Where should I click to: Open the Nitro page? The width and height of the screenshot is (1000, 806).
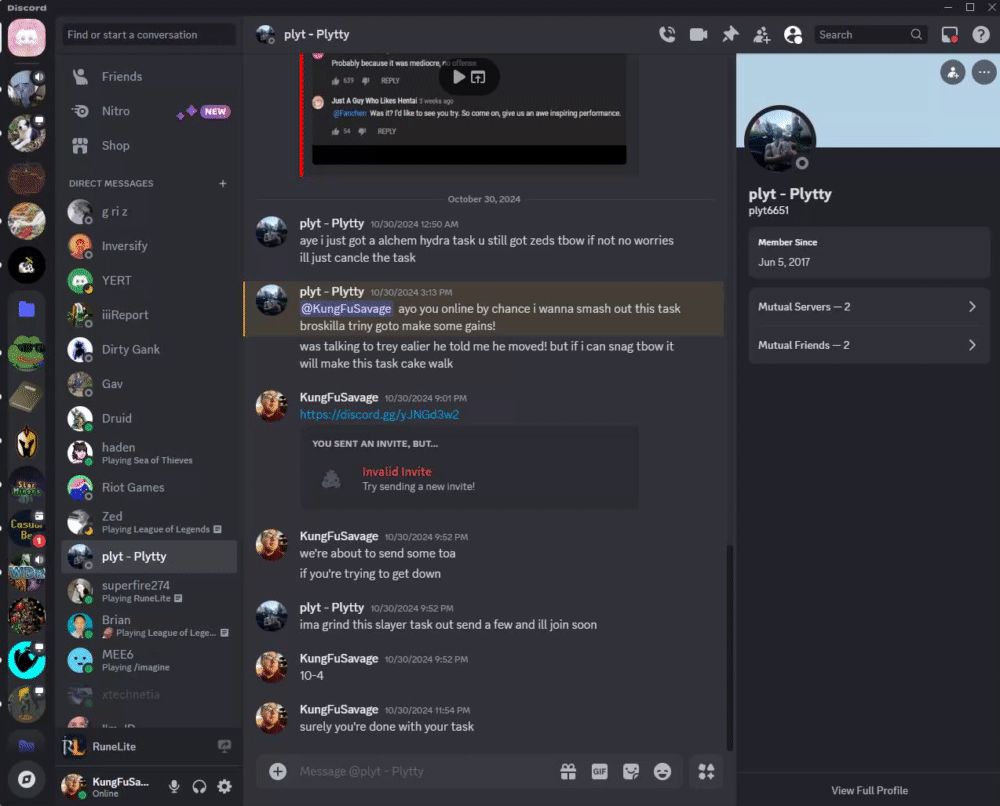(x=149, y=111)
